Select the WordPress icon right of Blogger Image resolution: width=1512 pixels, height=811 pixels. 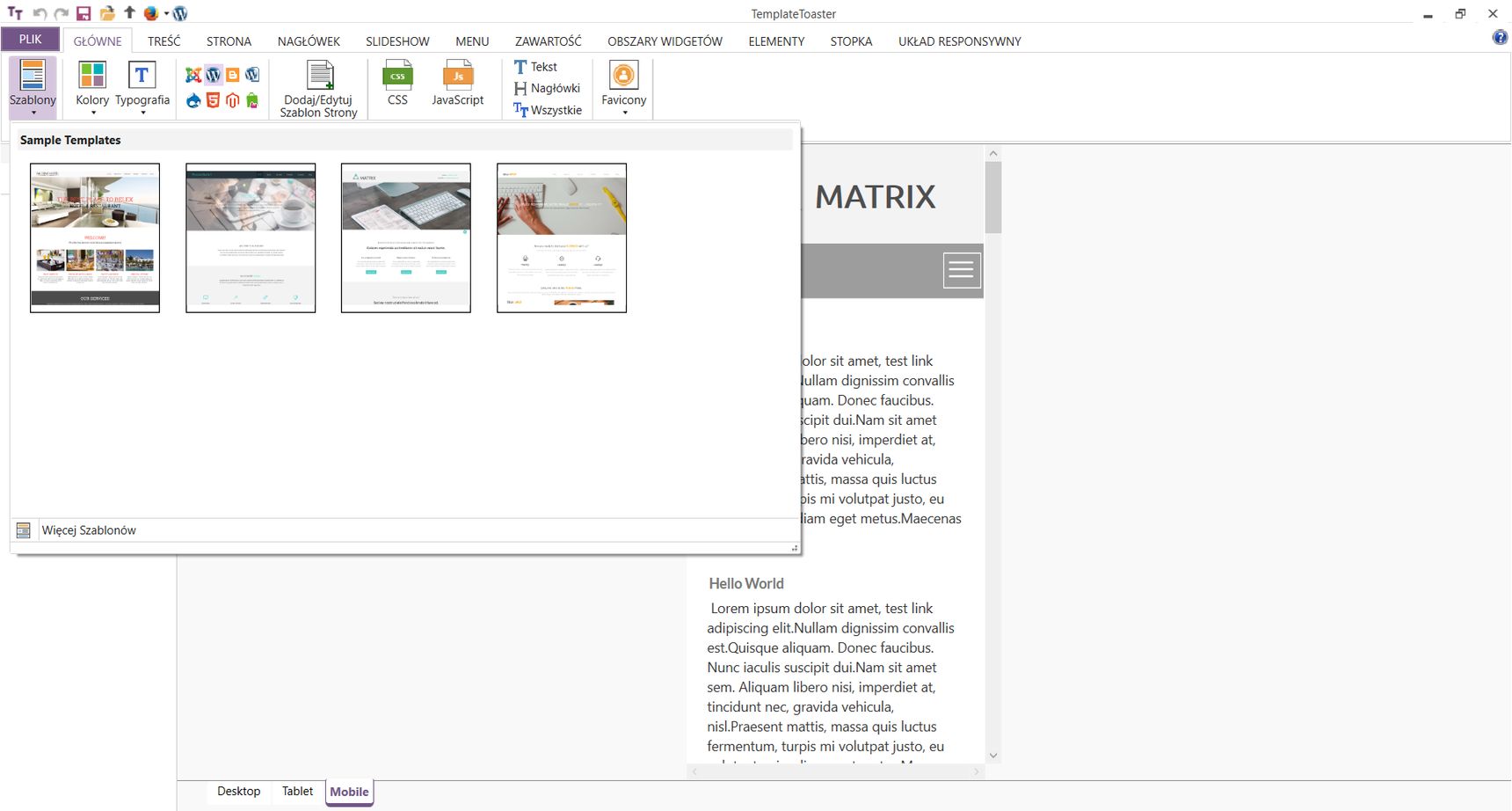click(x=252, y=76)
